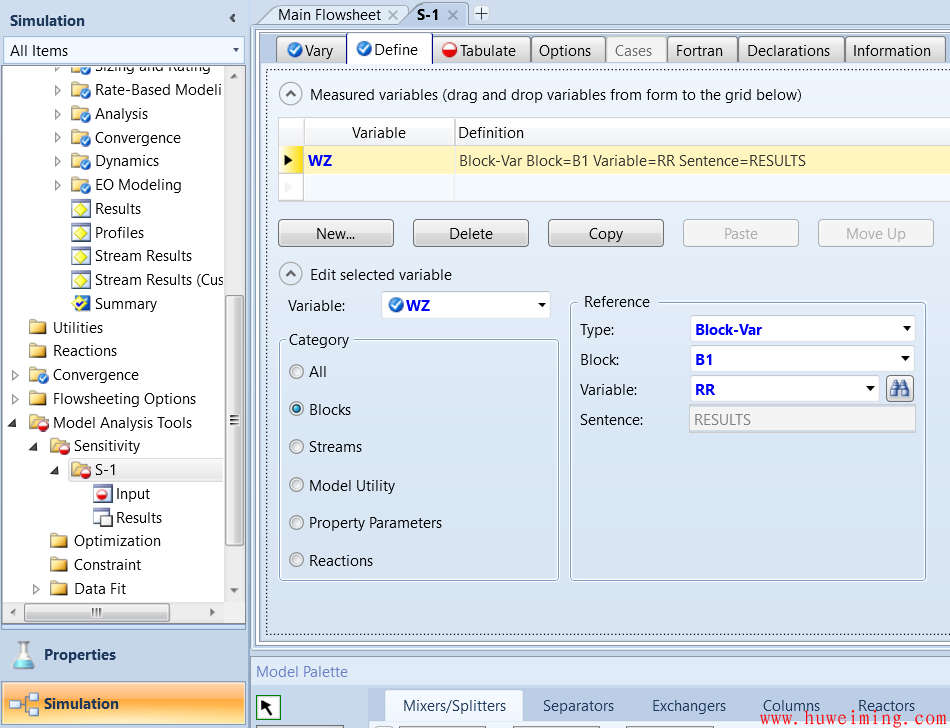This screenshot has height=728, width=950.
Task: Collapse the Measured variables section
Action: 290,95
